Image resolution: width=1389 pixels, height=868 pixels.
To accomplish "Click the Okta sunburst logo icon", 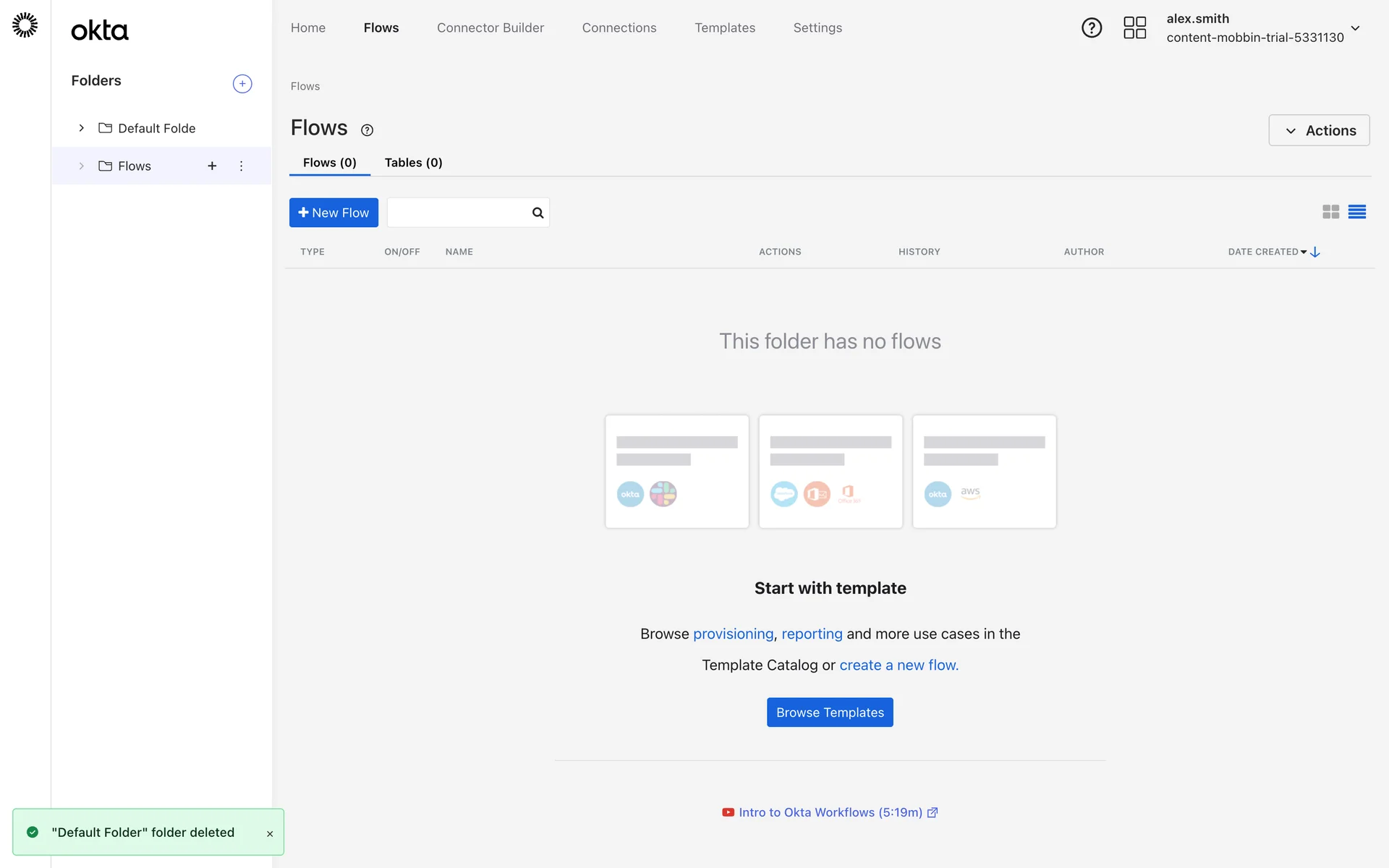I will 25,25.
